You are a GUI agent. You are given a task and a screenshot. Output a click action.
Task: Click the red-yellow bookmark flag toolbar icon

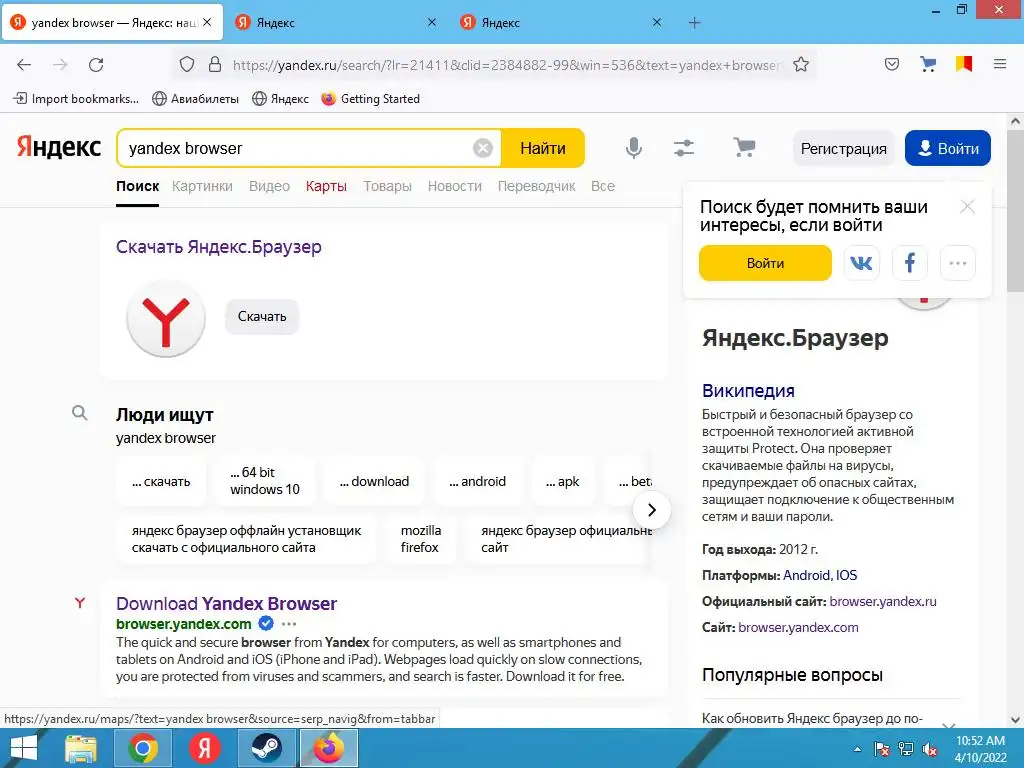964,64
